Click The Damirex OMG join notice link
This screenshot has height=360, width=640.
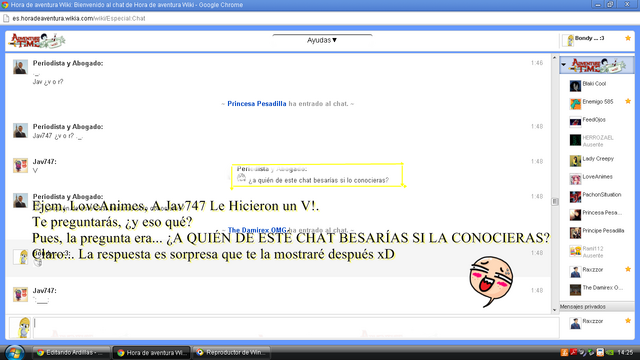pos(257,230)
